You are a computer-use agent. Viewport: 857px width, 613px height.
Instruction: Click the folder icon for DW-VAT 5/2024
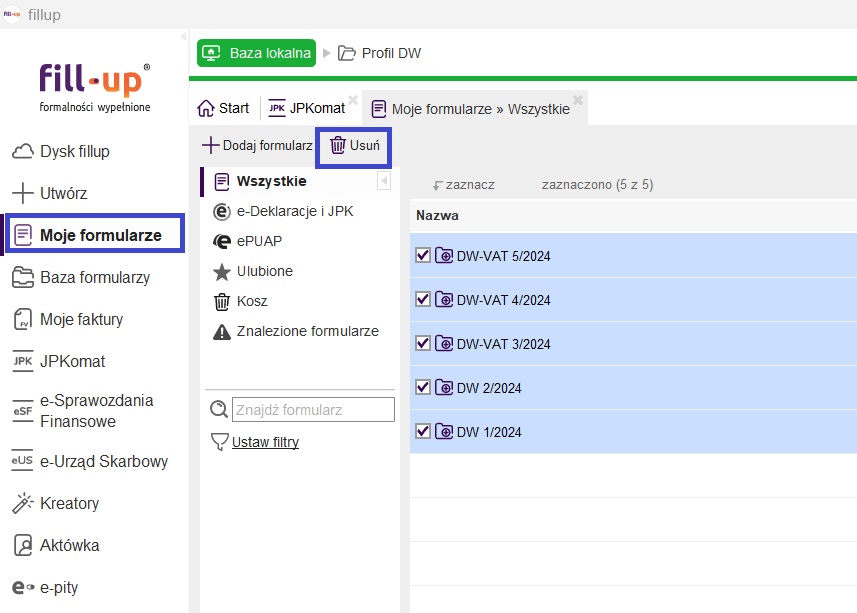pos(444,255)
